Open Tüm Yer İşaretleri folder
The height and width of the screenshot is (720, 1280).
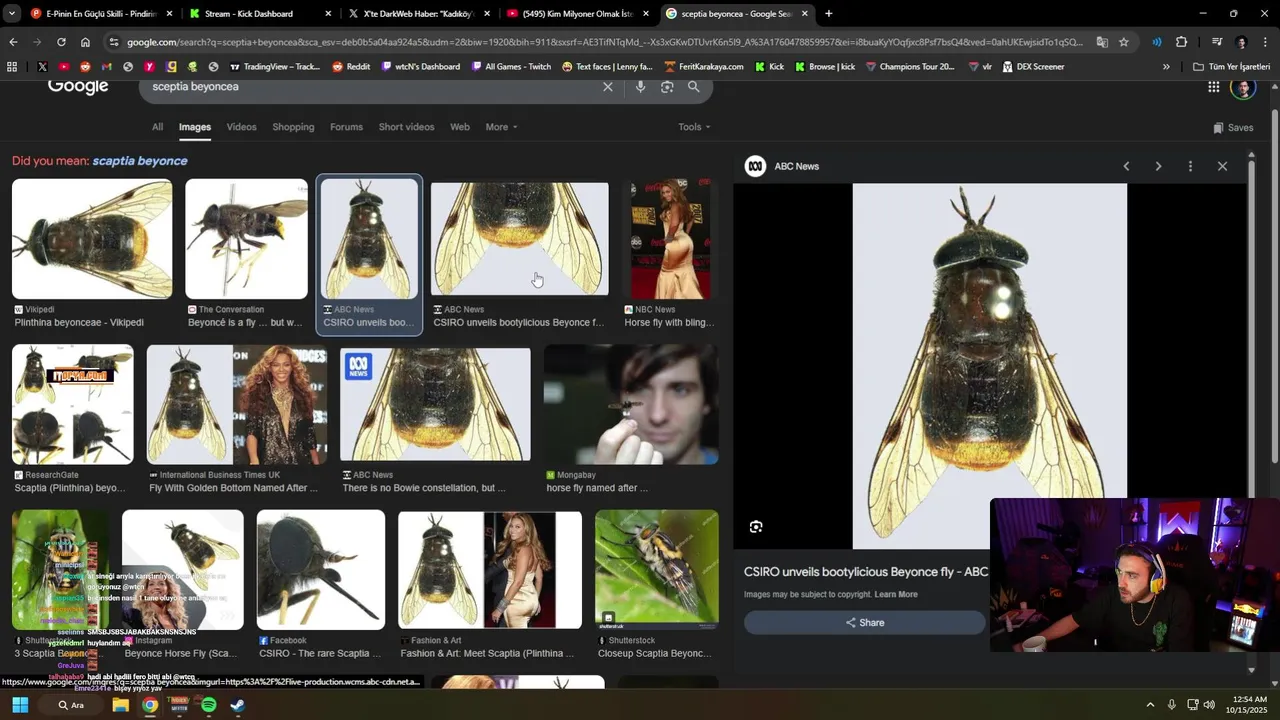click(1232, 67)
